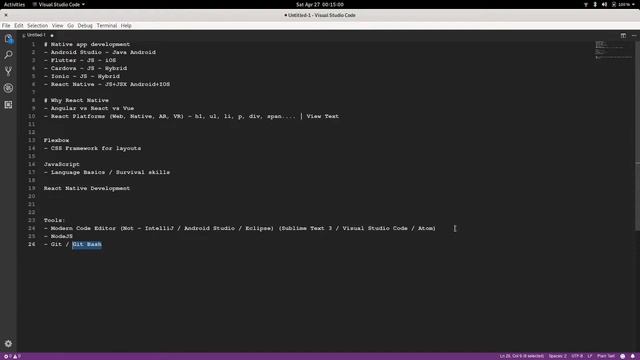Click the errors and warnings status indicator
The width and height of the screenshot is (640, 360).
(x=12, y=356)
